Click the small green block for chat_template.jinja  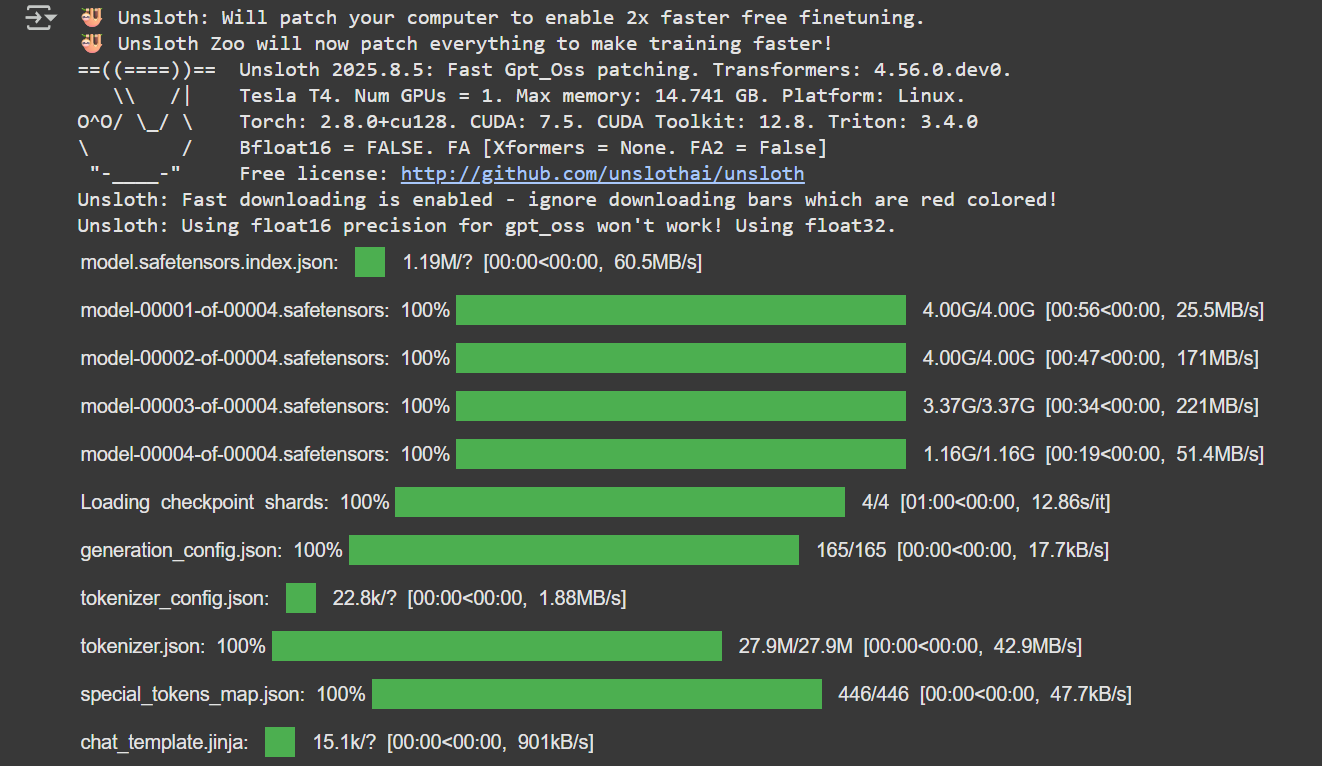[x=280, y=742]
